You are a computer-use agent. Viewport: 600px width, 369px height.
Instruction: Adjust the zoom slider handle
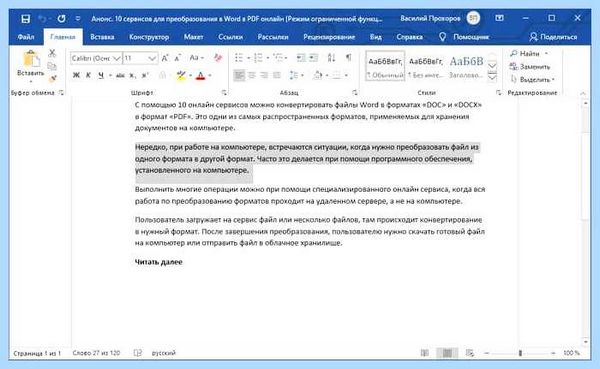[520, 353]
